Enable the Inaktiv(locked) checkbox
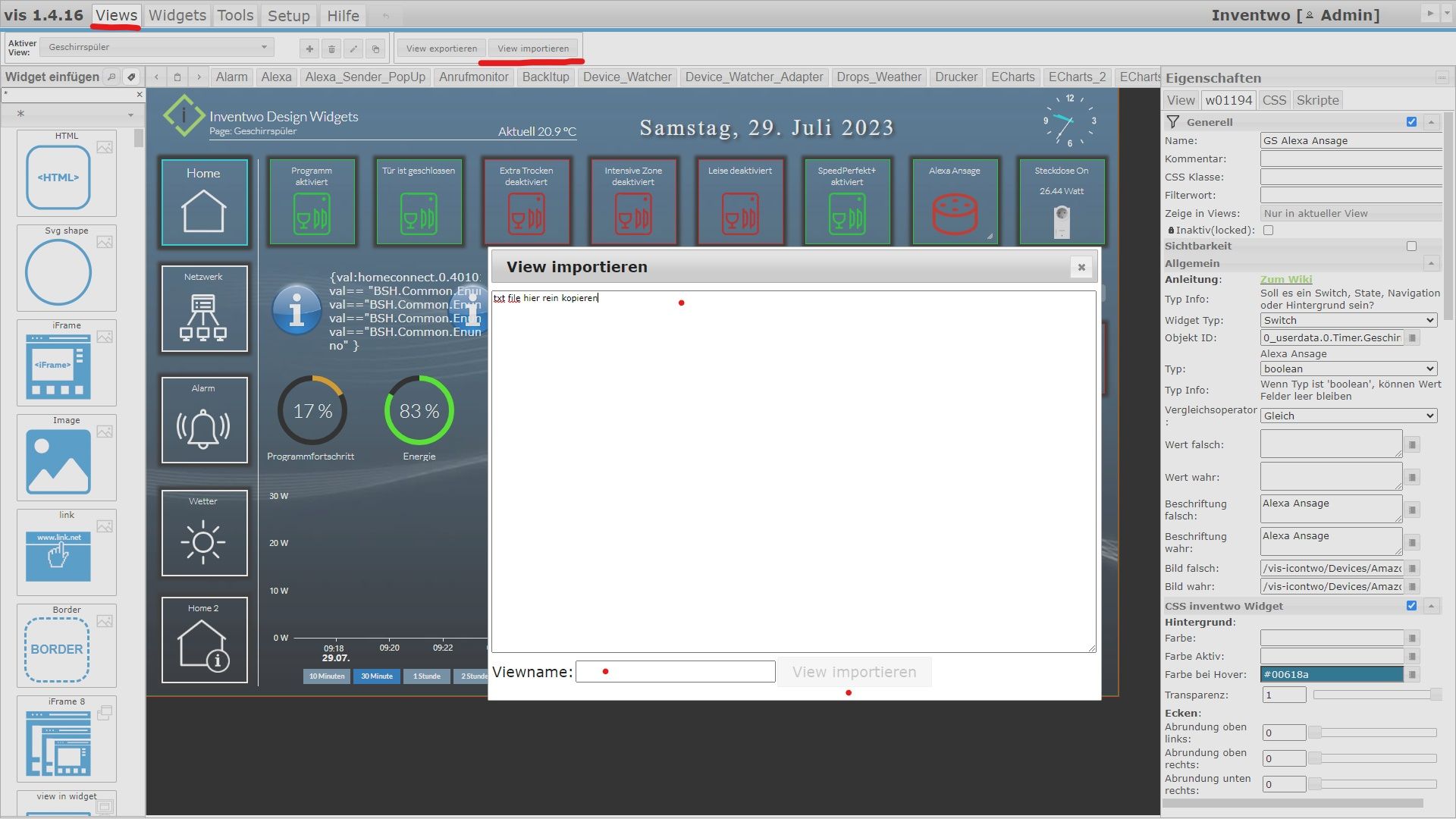 1268,231
